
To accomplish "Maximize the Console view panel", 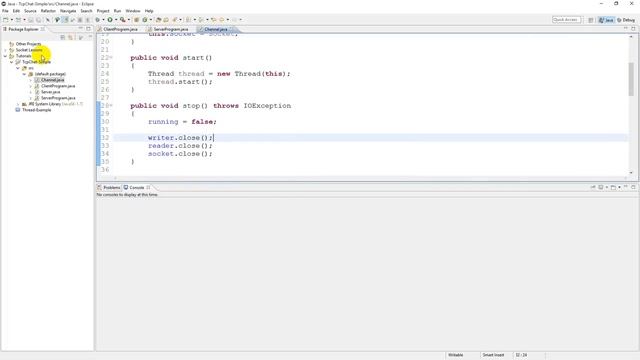I will pyautogui.click(x=633, y=187).
